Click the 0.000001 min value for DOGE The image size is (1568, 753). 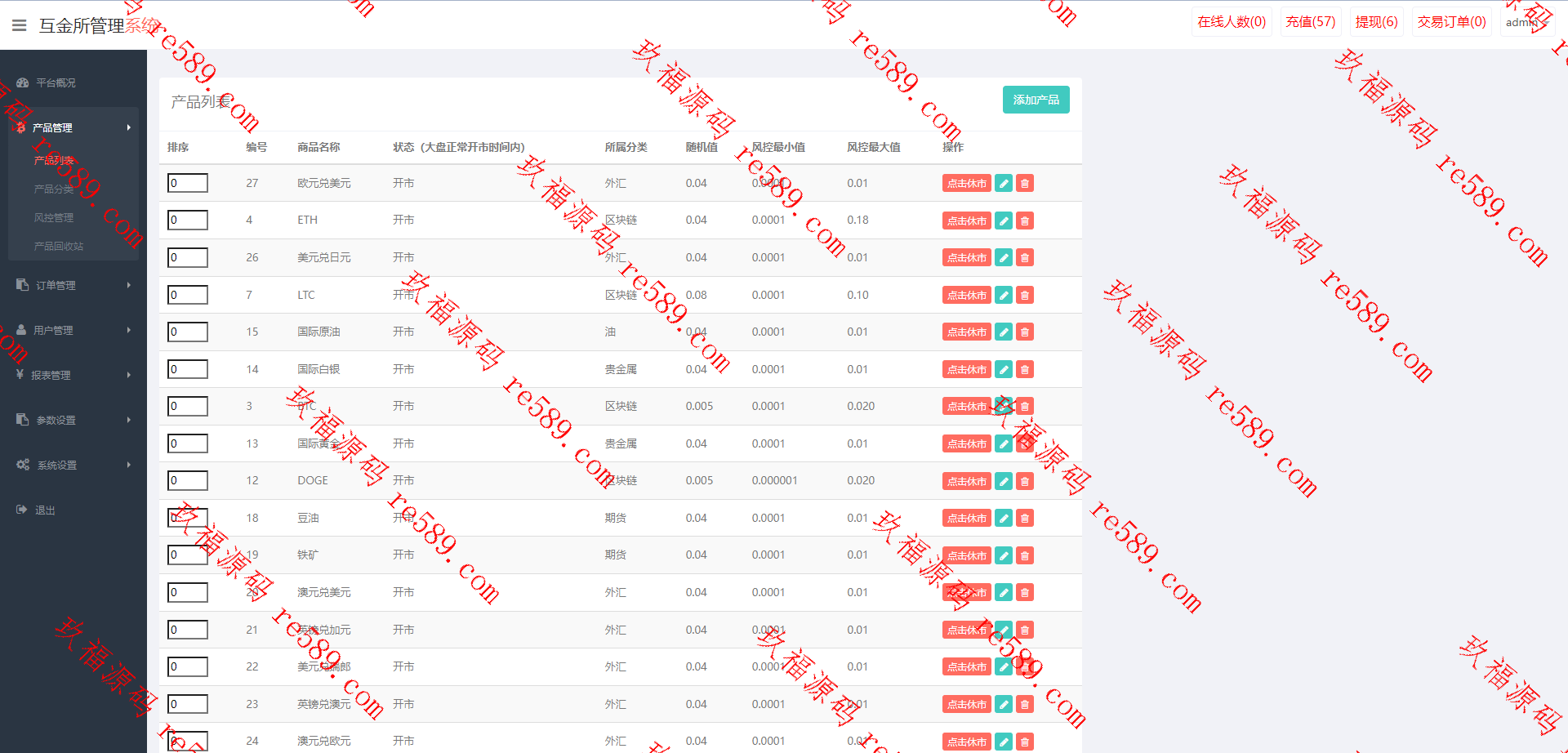coord(775,480)
